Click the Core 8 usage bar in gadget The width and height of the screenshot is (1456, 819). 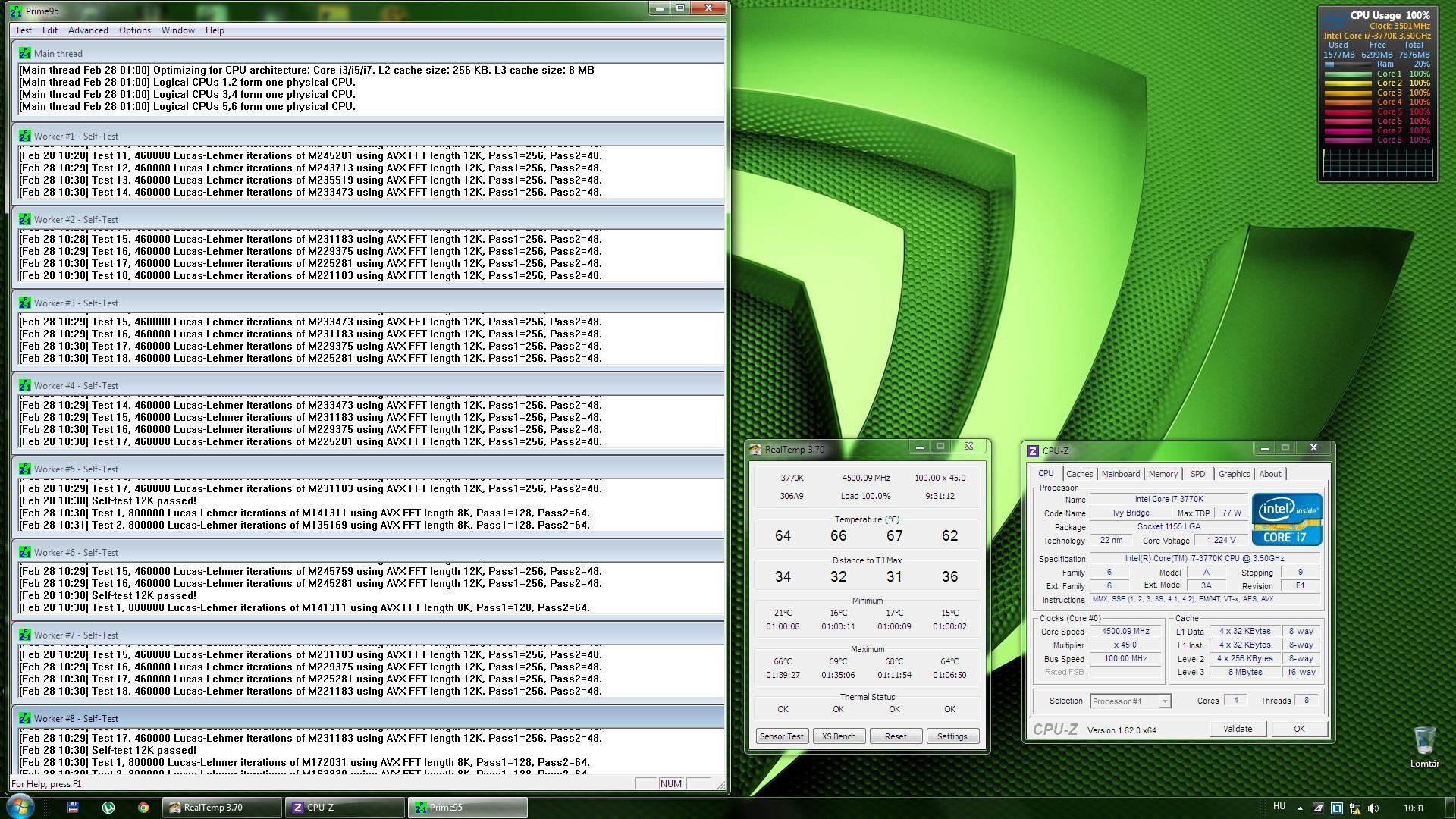click(x=1348, y=140)
